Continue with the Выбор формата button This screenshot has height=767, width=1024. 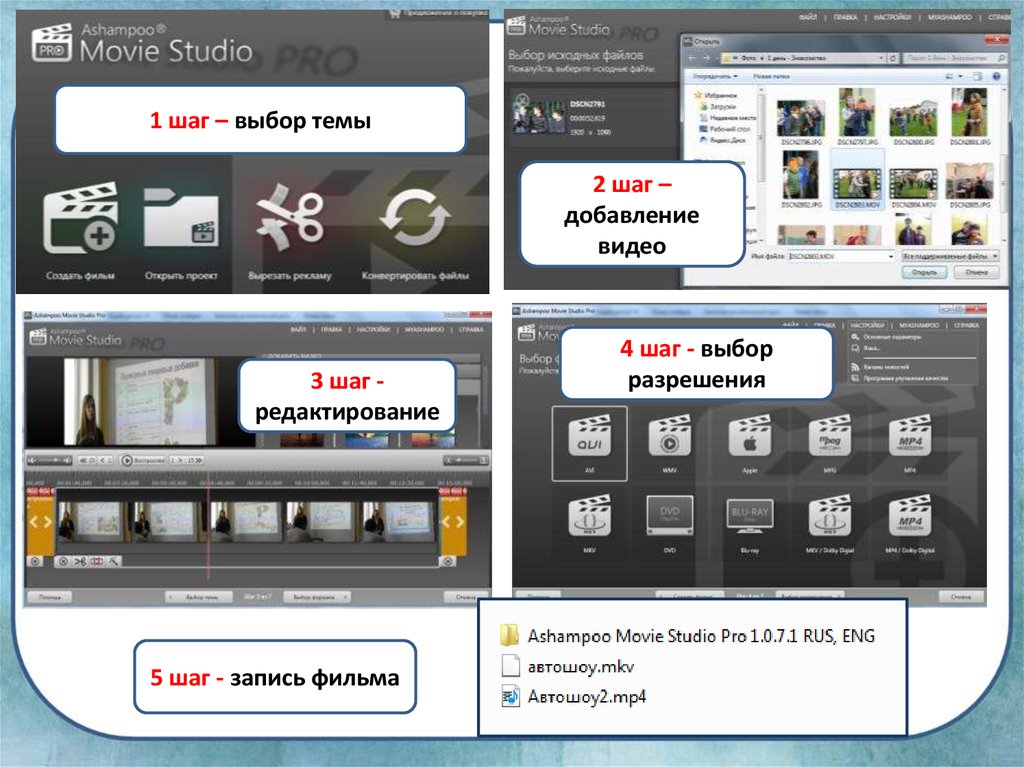pos(317,597)
